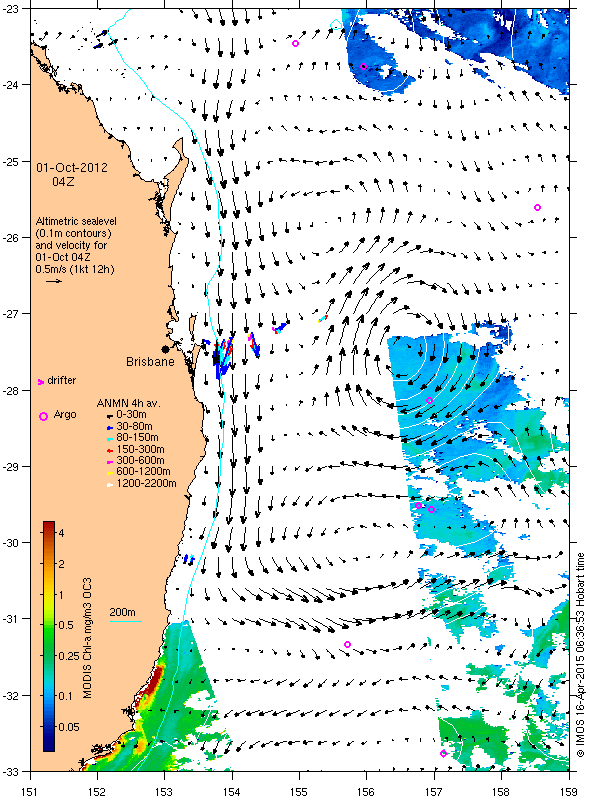Click the drifter legend label

62,381
